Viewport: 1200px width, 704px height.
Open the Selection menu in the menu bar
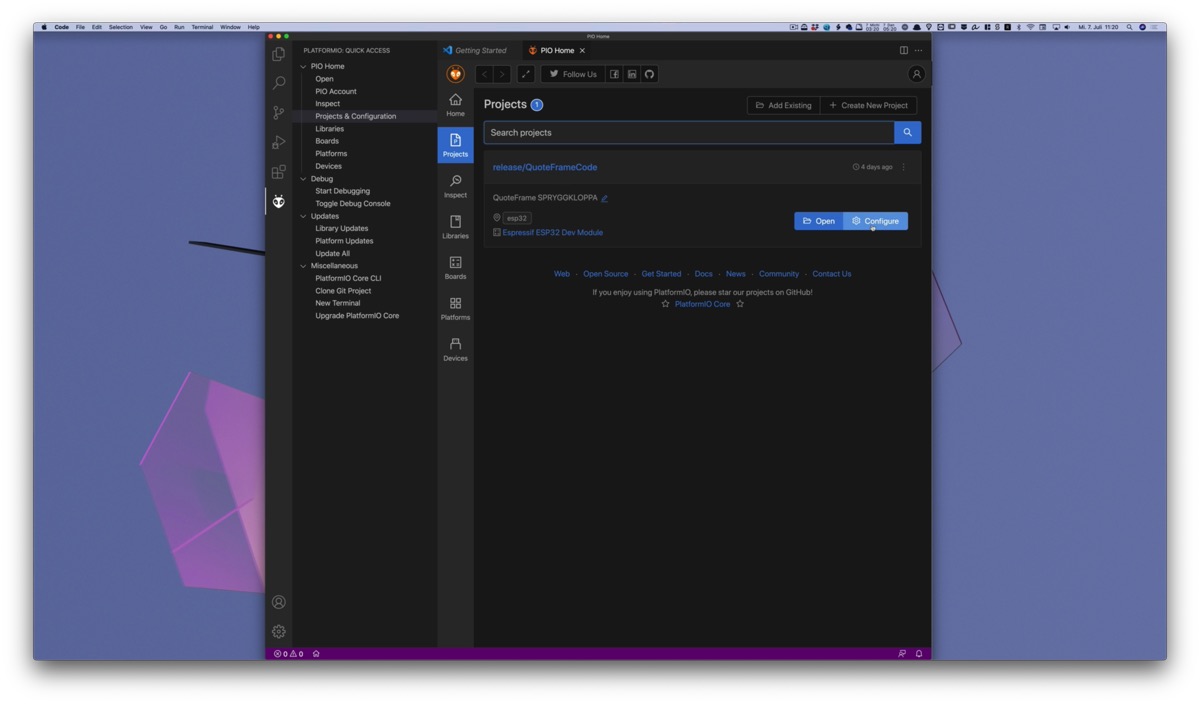pyautogui.click(x=120, y=27)
